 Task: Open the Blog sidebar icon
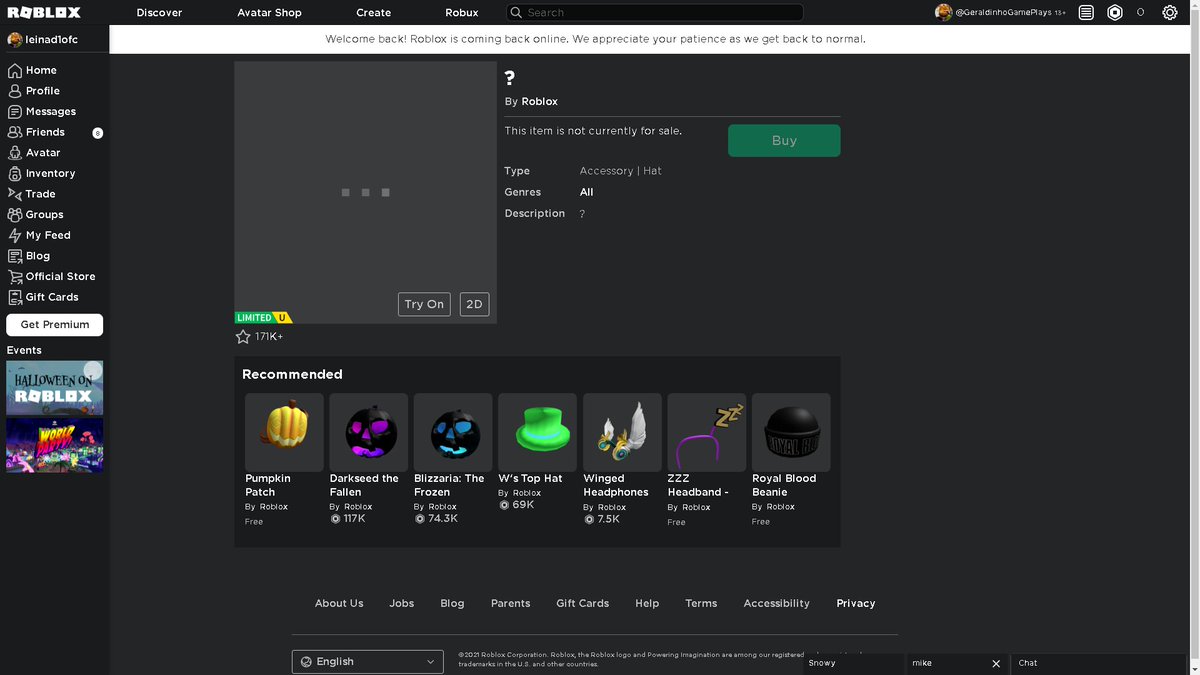point(15,256)
